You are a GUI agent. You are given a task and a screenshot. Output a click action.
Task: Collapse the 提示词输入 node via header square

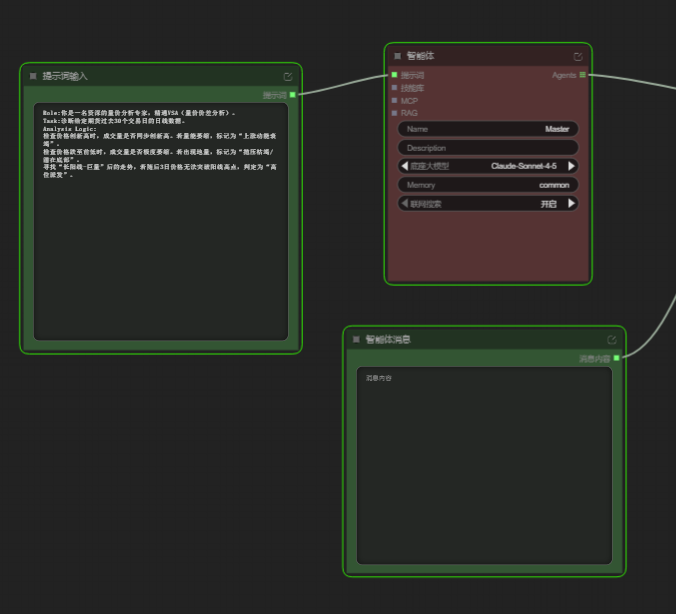(33, 76)
